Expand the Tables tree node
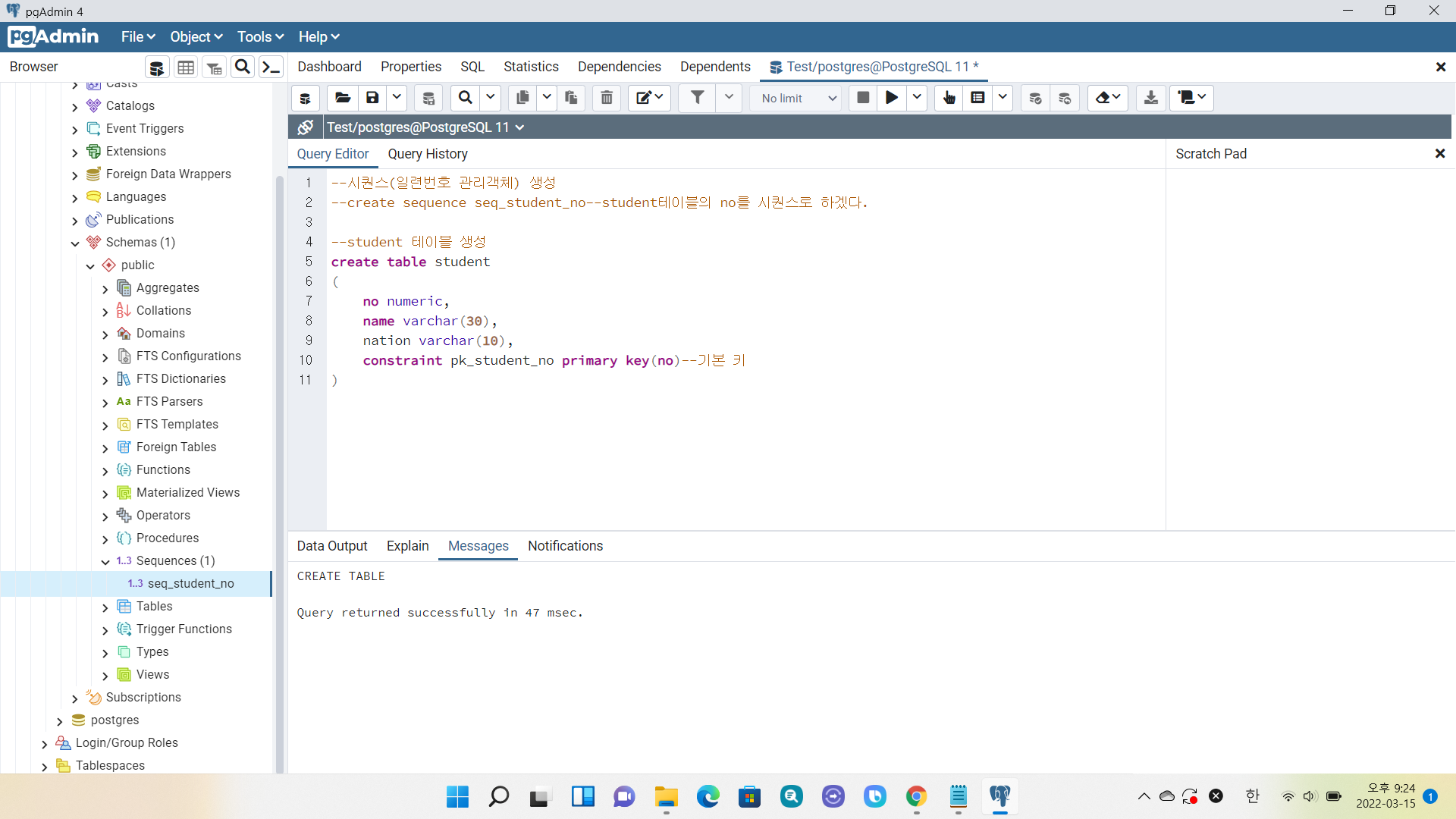This screenshot has height=819, width=1456. coord(105,607)
